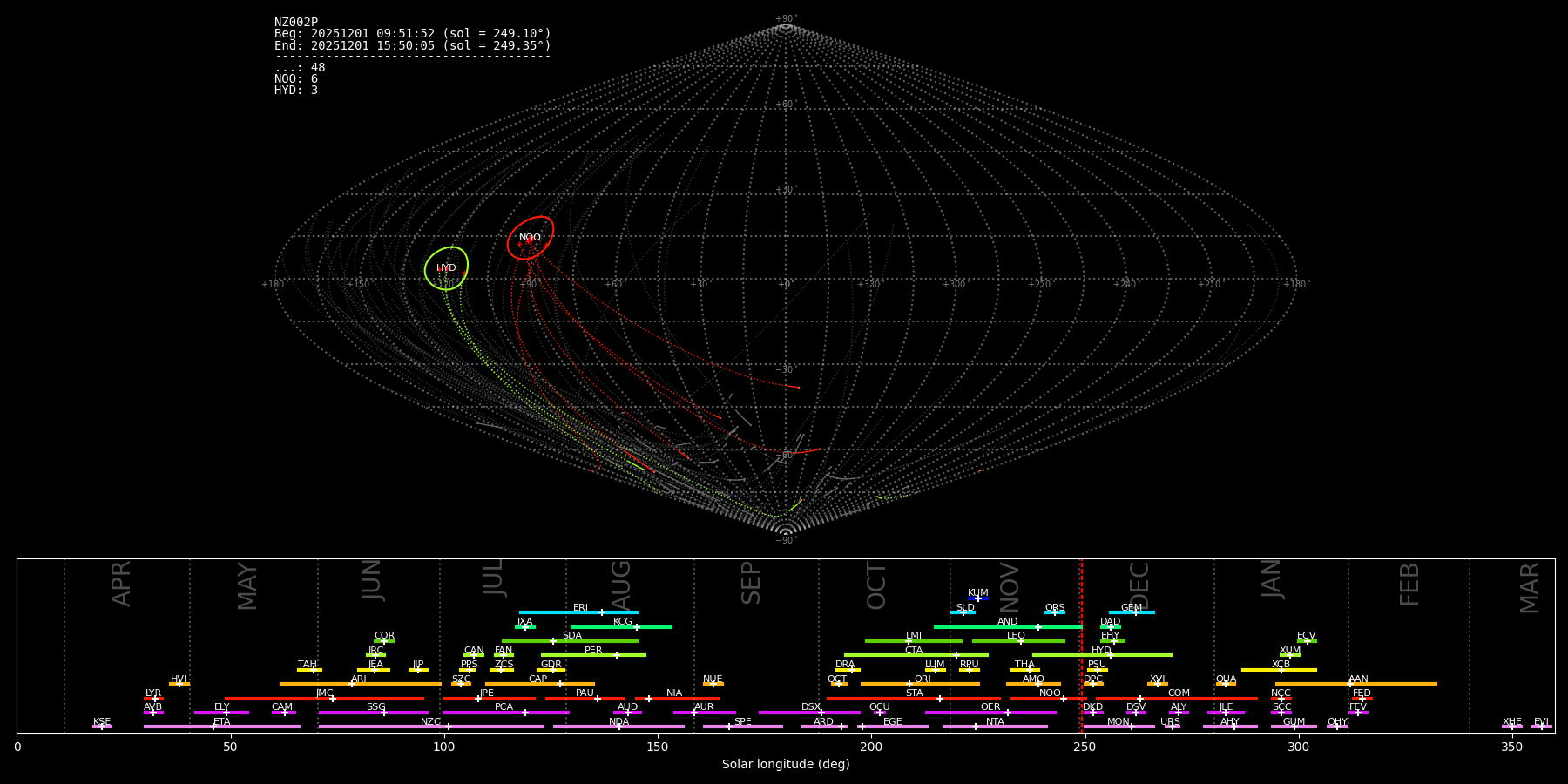Click the COM shower label in timeline
Screen dimensions: 1568x784
click(1179, 693)
